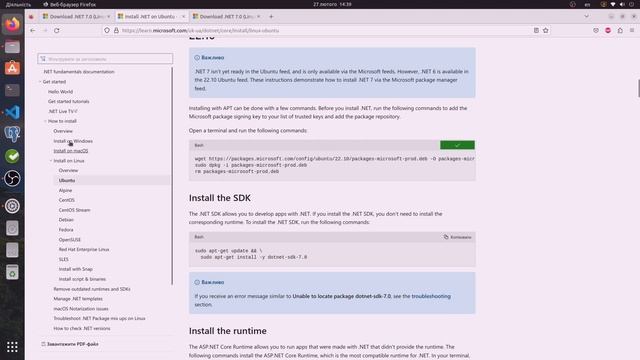
Task: Download the PDF file at sidebar bottom
Action: (x=70, y=344)
